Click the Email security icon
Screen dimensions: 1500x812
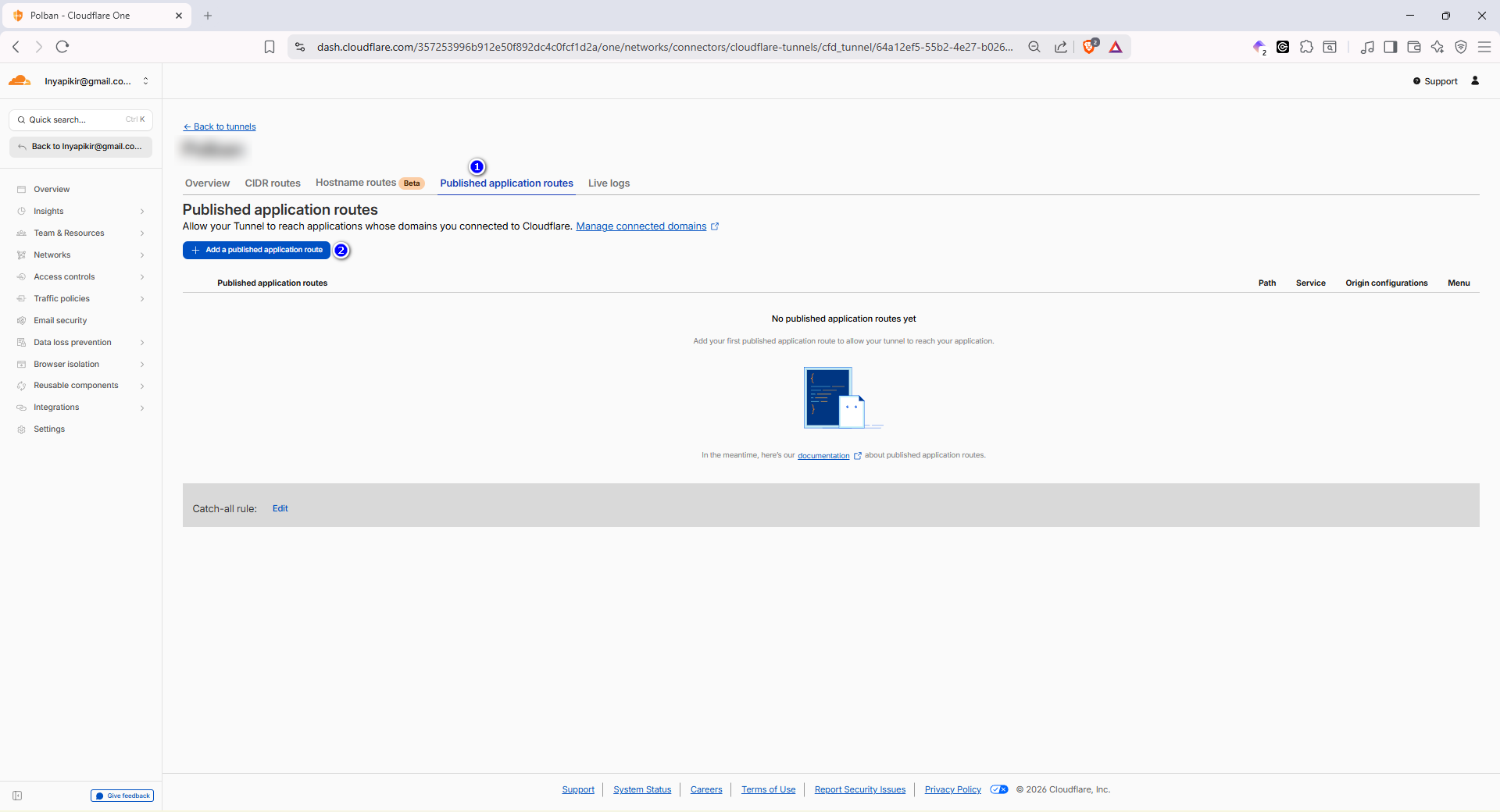click(x=21, y=321)
